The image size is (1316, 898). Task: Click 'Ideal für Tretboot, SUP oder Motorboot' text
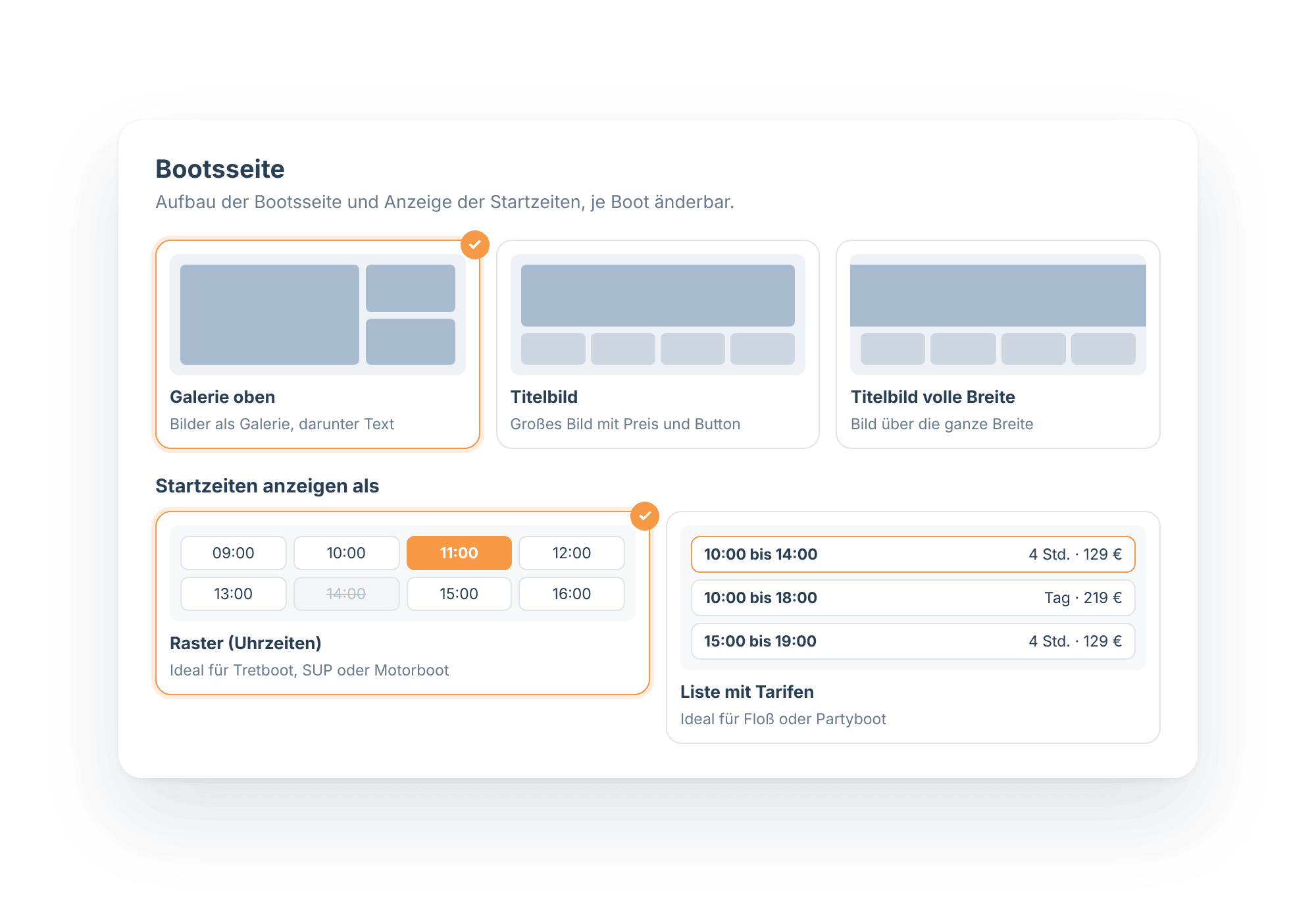click(309, 670)
